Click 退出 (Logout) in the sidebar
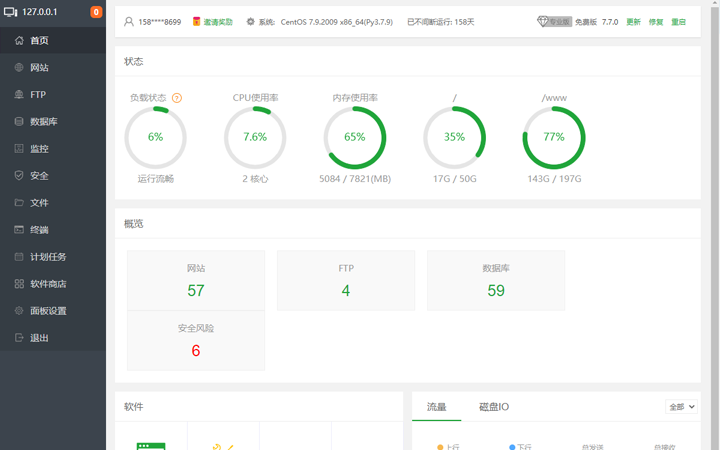 tap(39, 338)
